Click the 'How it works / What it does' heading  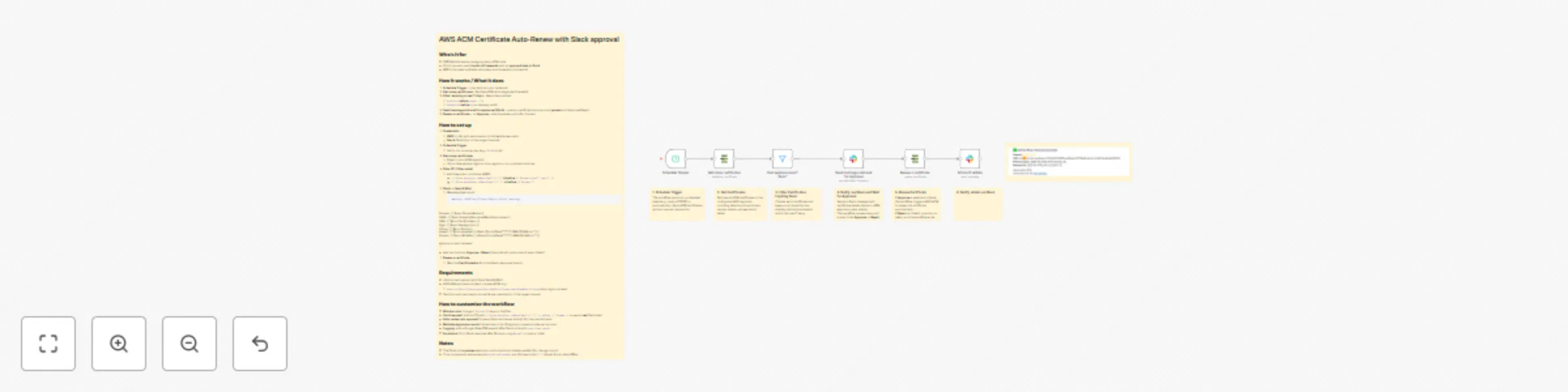[x=471, y=80]
